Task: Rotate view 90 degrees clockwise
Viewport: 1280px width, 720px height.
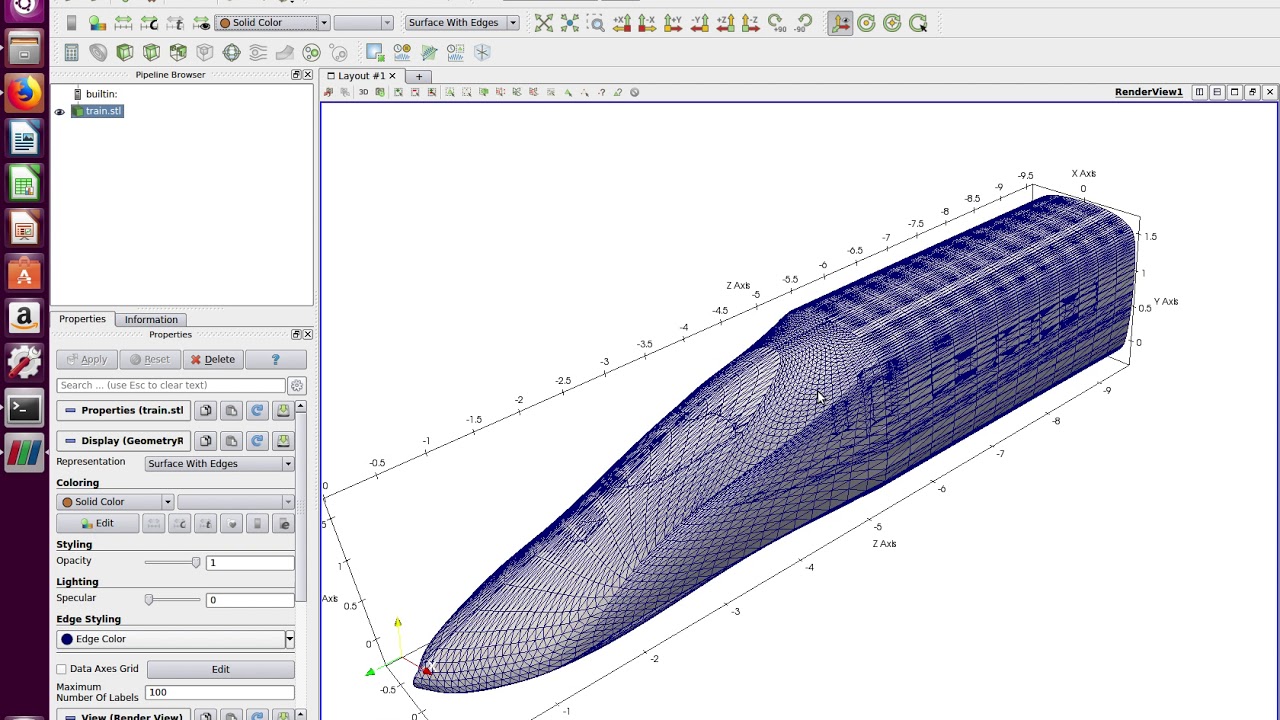Action: pos(777,22)
